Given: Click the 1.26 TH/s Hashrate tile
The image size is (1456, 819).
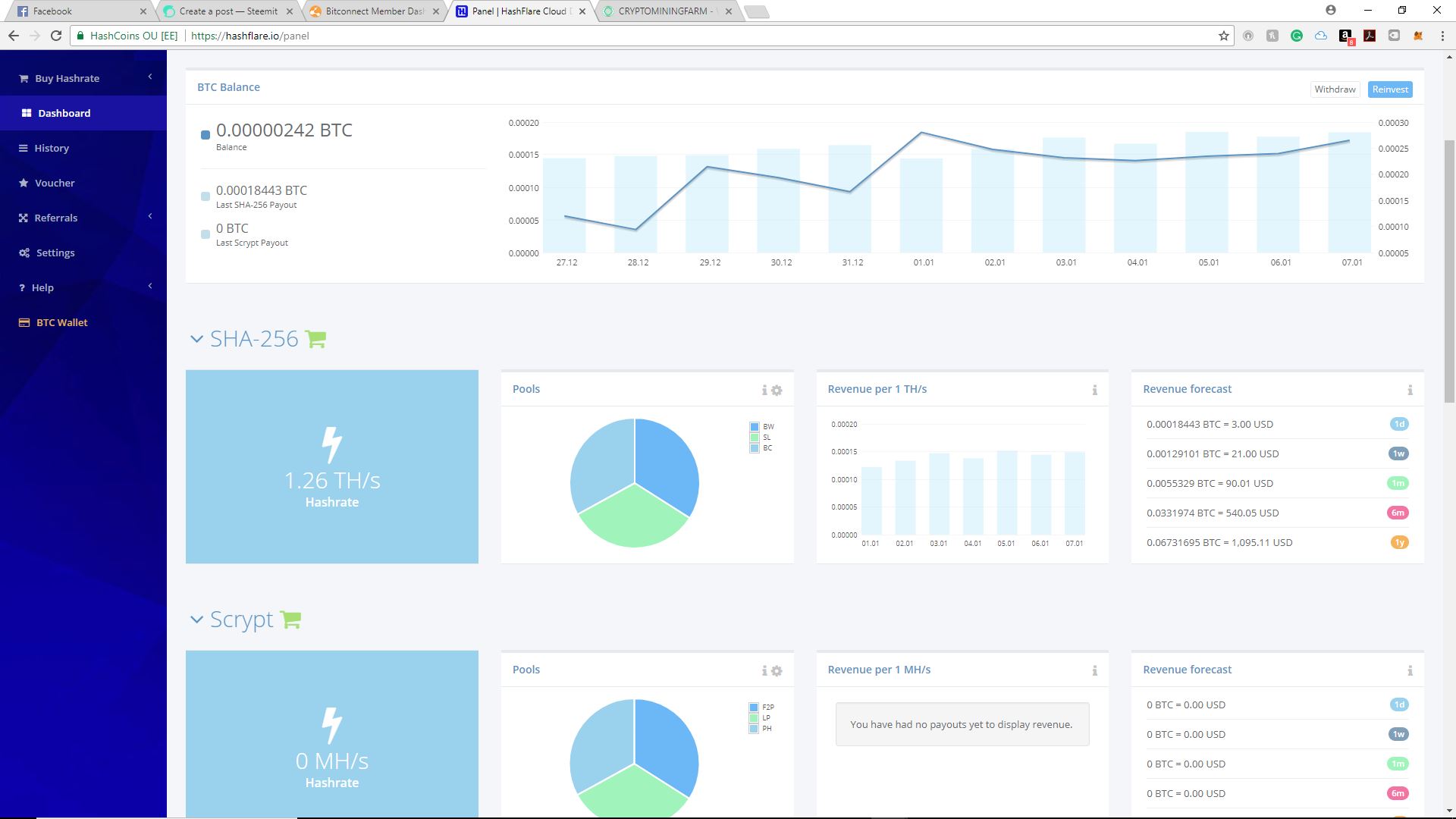Looking at the screenshot, I should point(332,466).
